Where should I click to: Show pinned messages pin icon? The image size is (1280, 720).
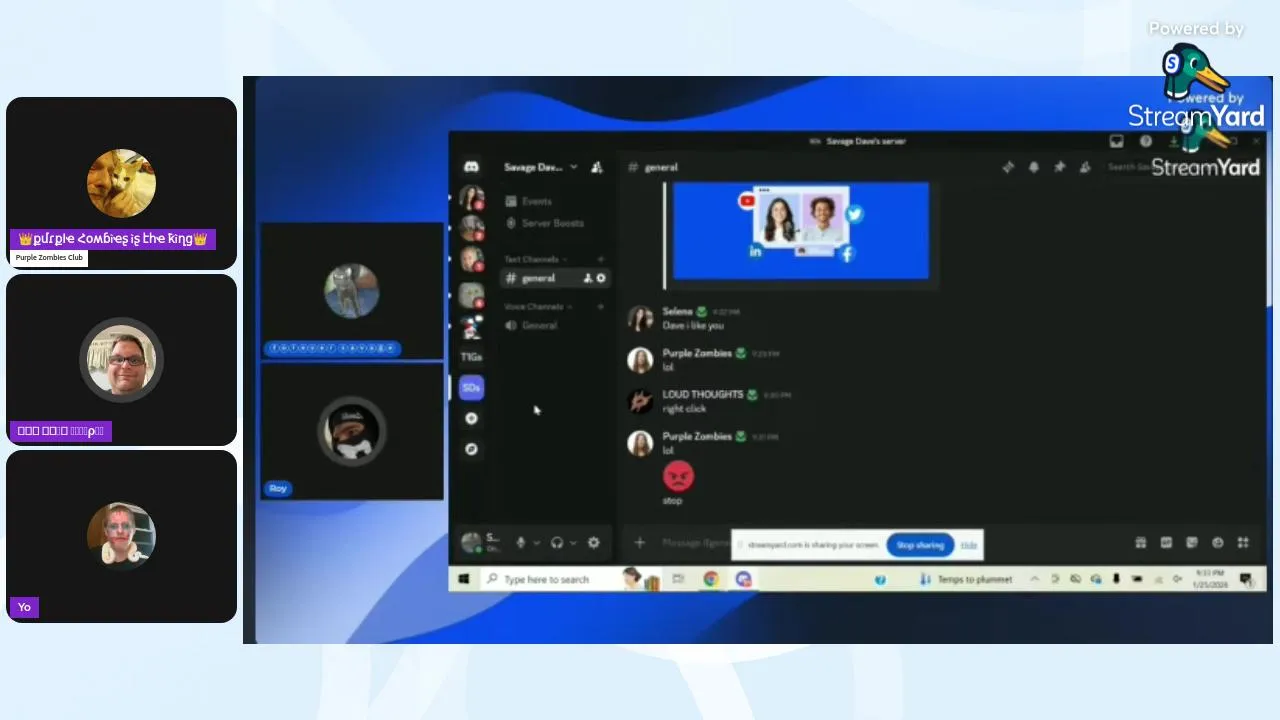pos(1060,167)
